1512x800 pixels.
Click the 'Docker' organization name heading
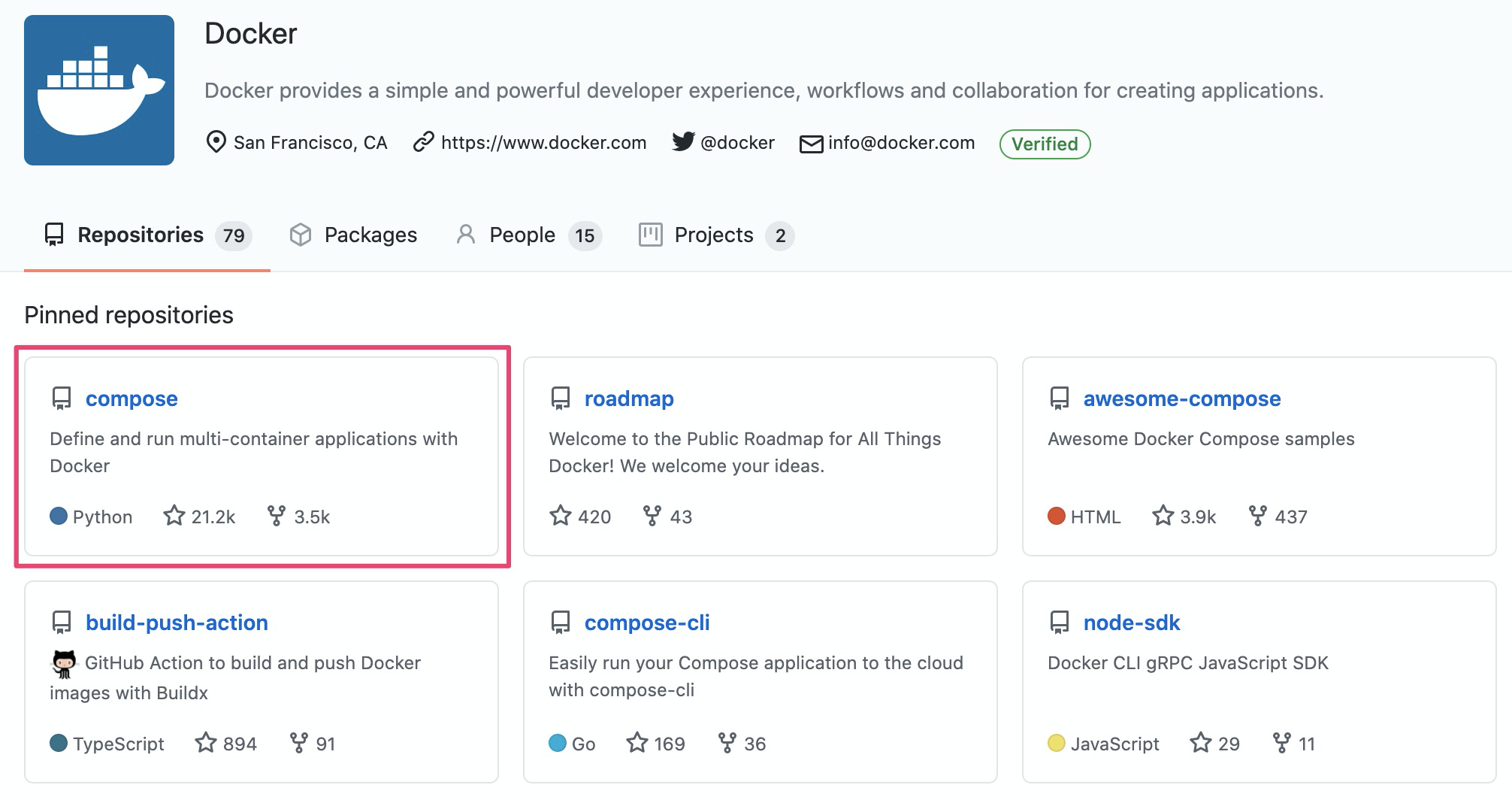(251, 34)
